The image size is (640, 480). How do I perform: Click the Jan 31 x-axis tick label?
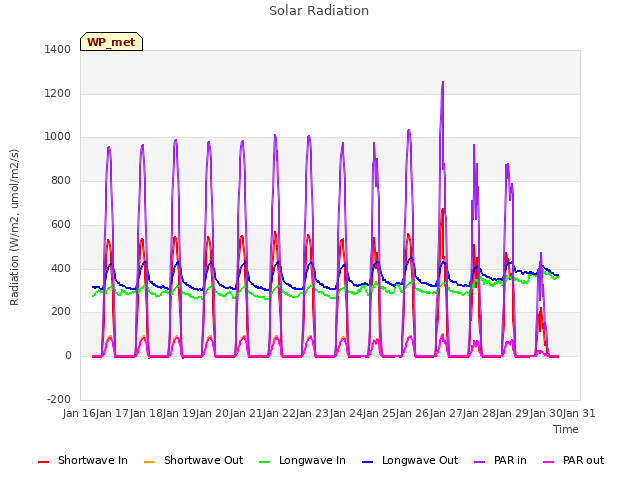coord(579,413)
